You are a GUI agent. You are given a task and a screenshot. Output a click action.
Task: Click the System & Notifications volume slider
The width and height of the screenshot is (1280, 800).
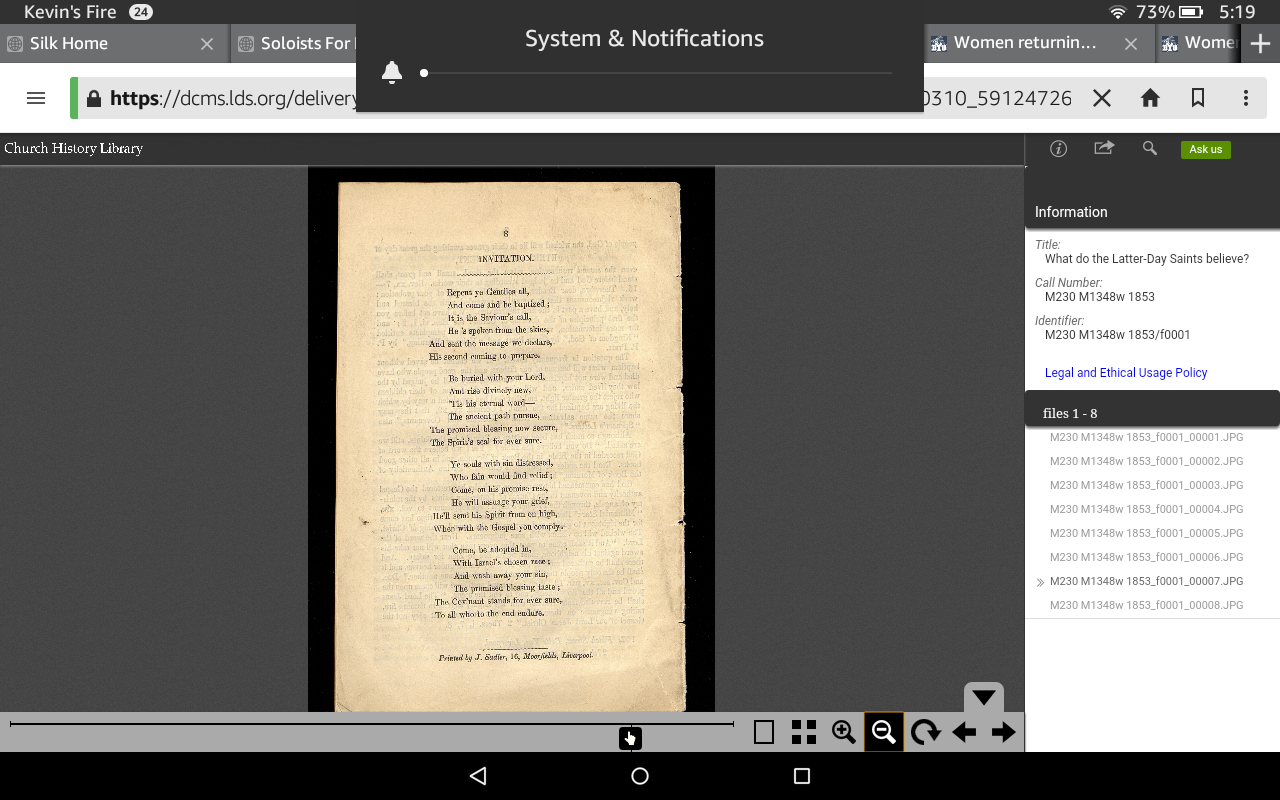click(656, 73)
